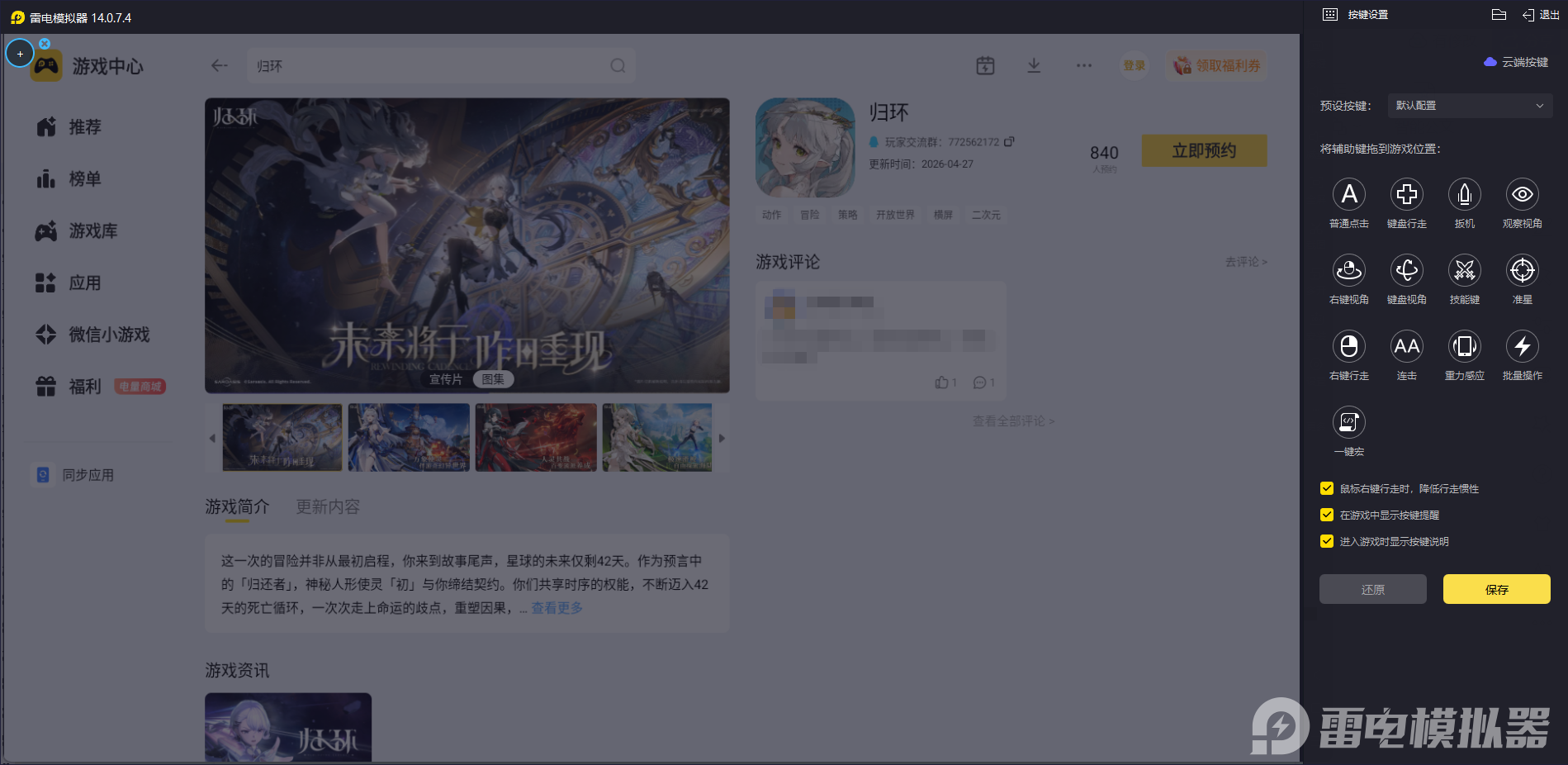Toggle 进入游戏时显示按键说明 checkbox

pyautogui.click(x=1327, y=541)
